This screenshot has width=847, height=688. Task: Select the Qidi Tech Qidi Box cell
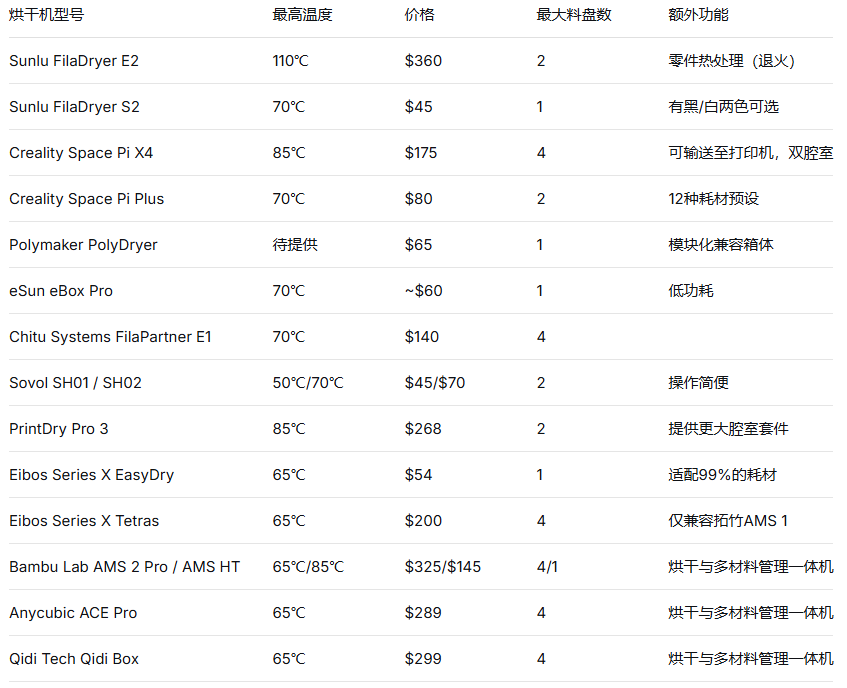pos(74,659)
